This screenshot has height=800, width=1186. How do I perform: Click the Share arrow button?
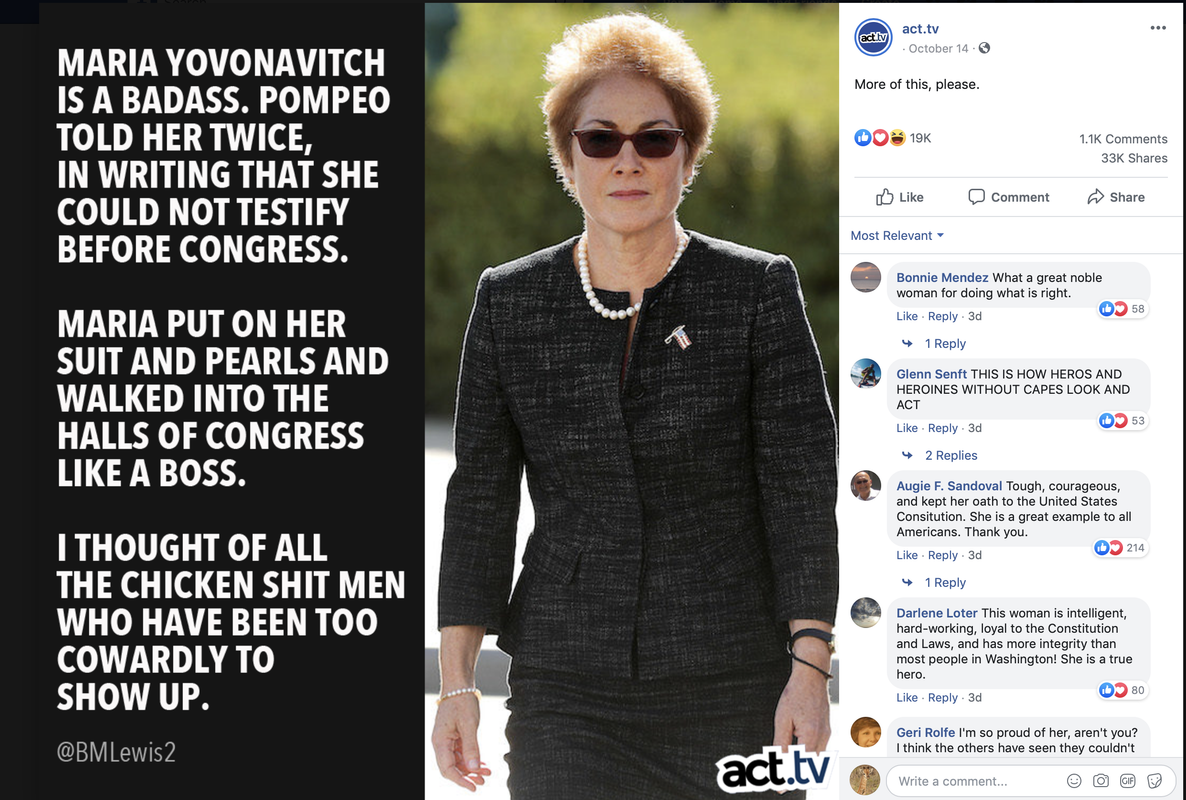pos(1116,197)
